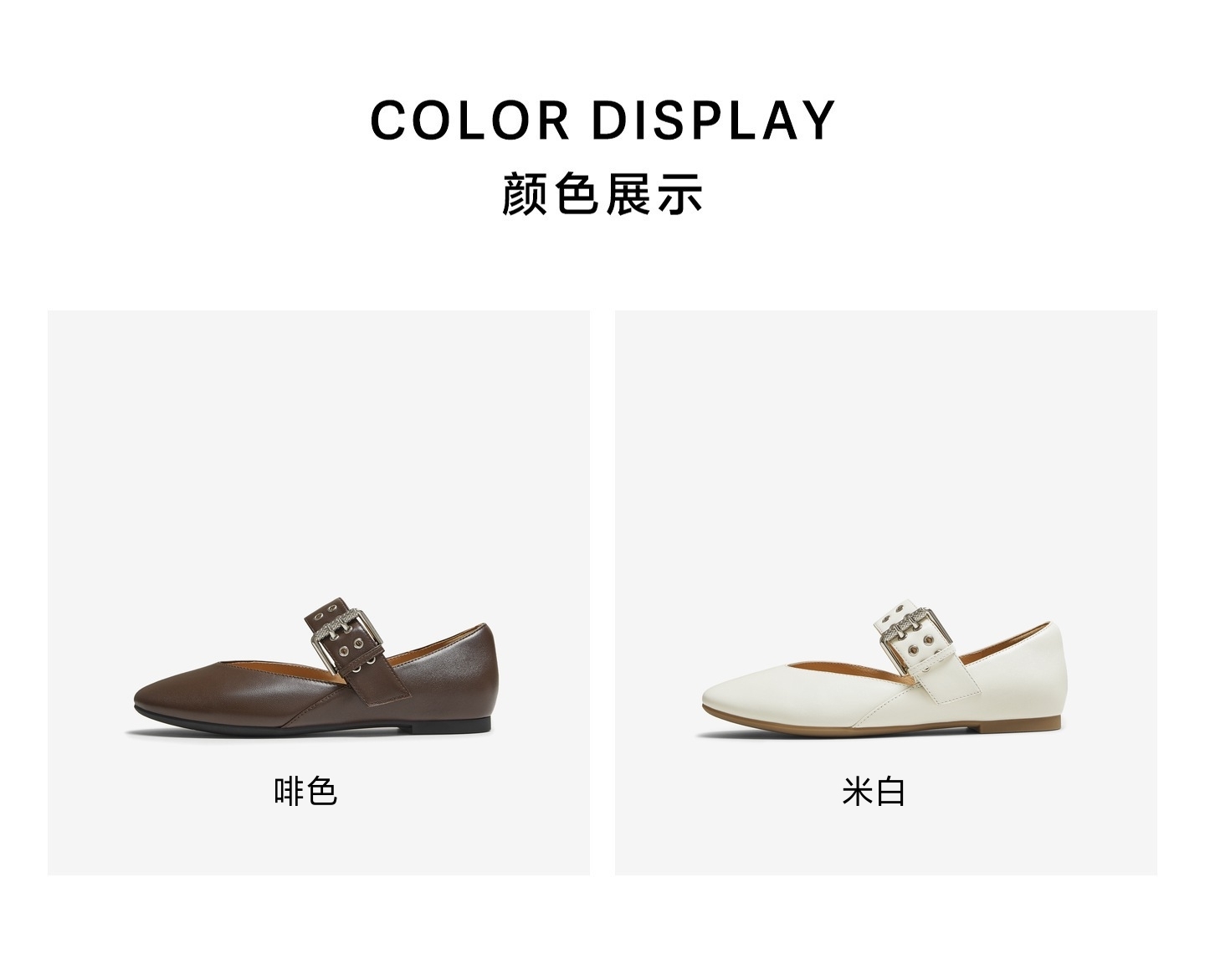
Task: Select the 米白 color label
Action: 874,791
